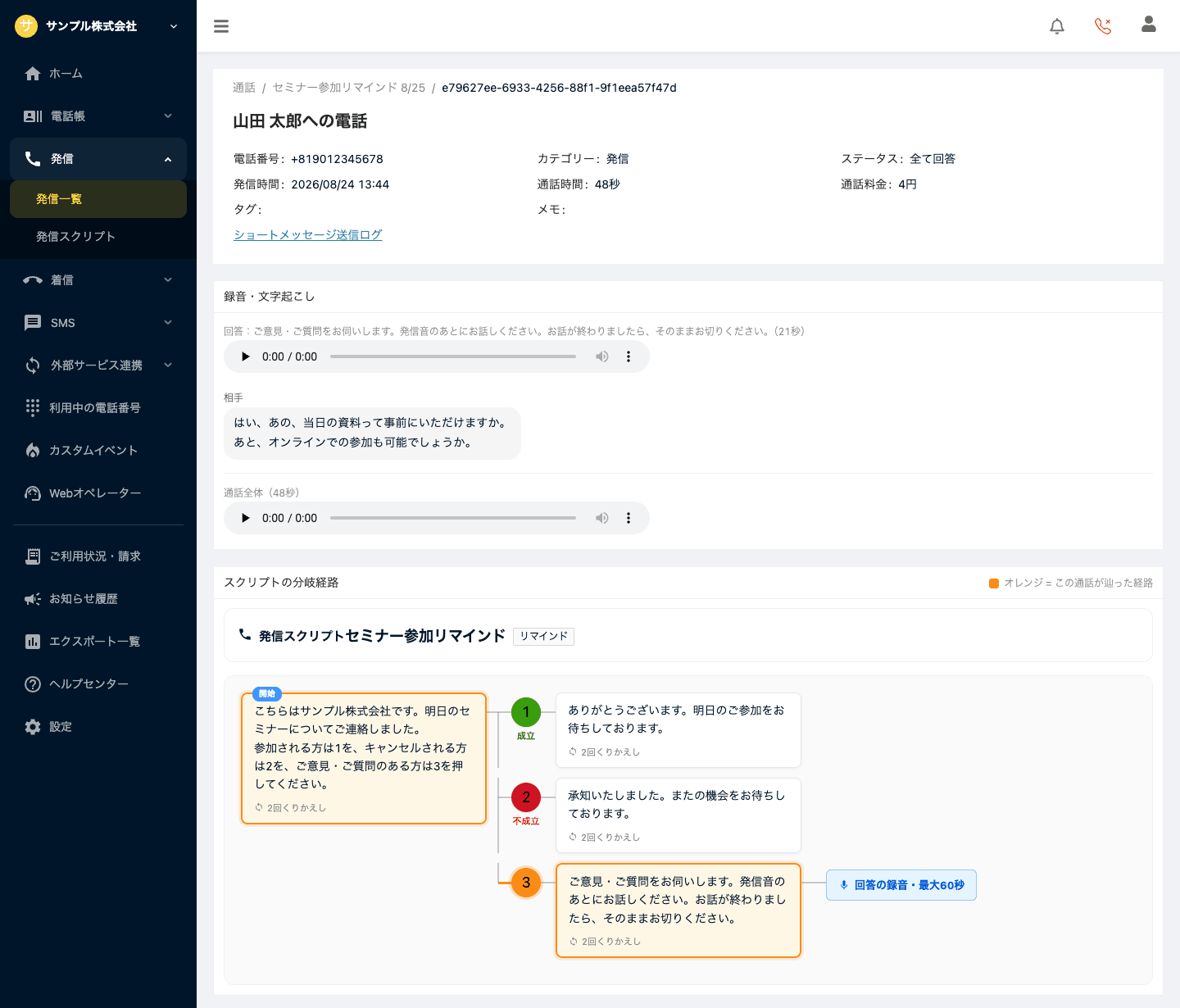The image size is (1180, 1008).
Task: Open the hamburger menu icon
Action: [x=221, y=26]
